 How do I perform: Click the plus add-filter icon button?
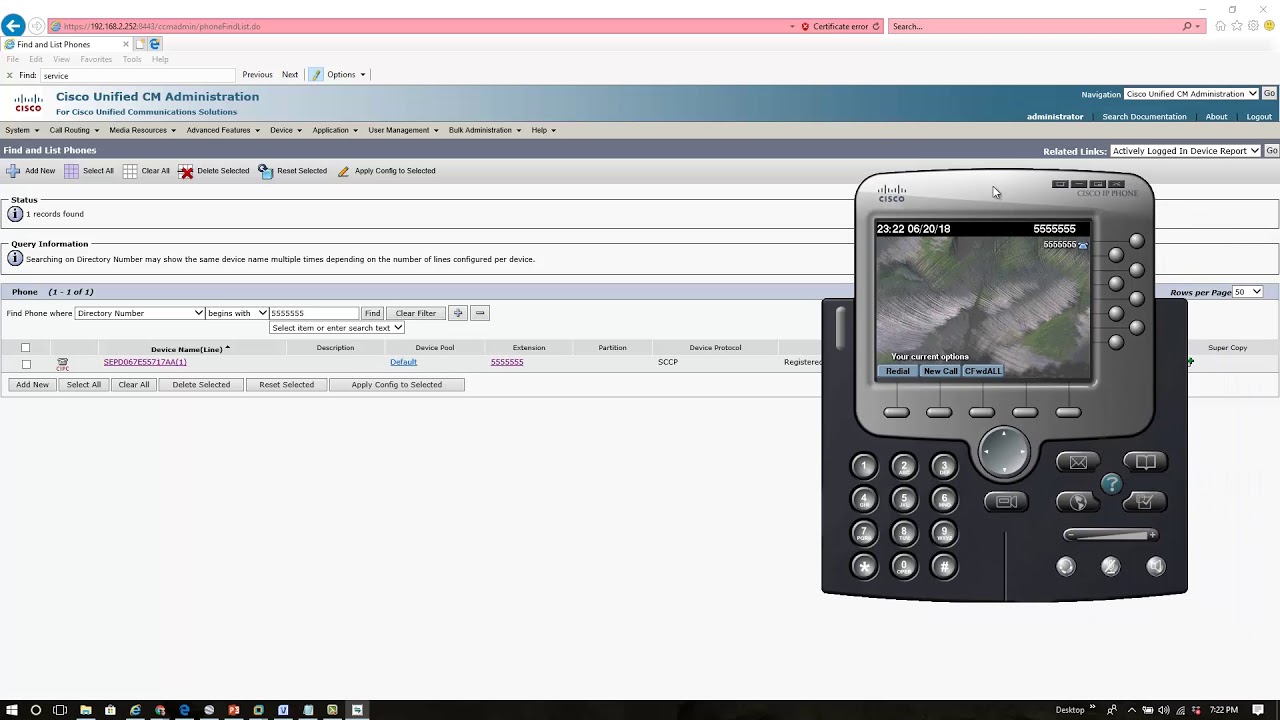pos(458,313)
